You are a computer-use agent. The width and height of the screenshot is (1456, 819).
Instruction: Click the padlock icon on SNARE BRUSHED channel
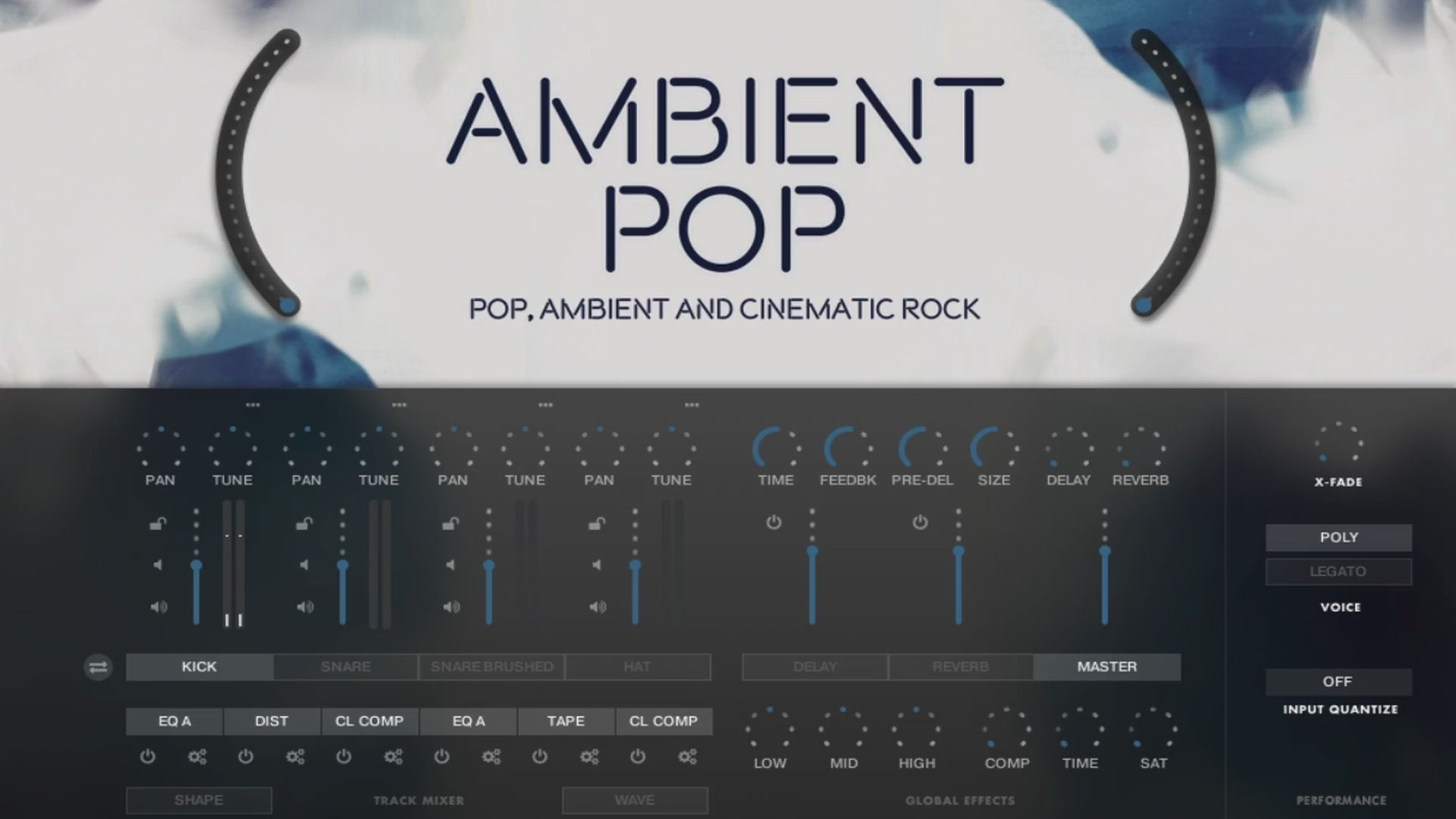tap(450, 523)
